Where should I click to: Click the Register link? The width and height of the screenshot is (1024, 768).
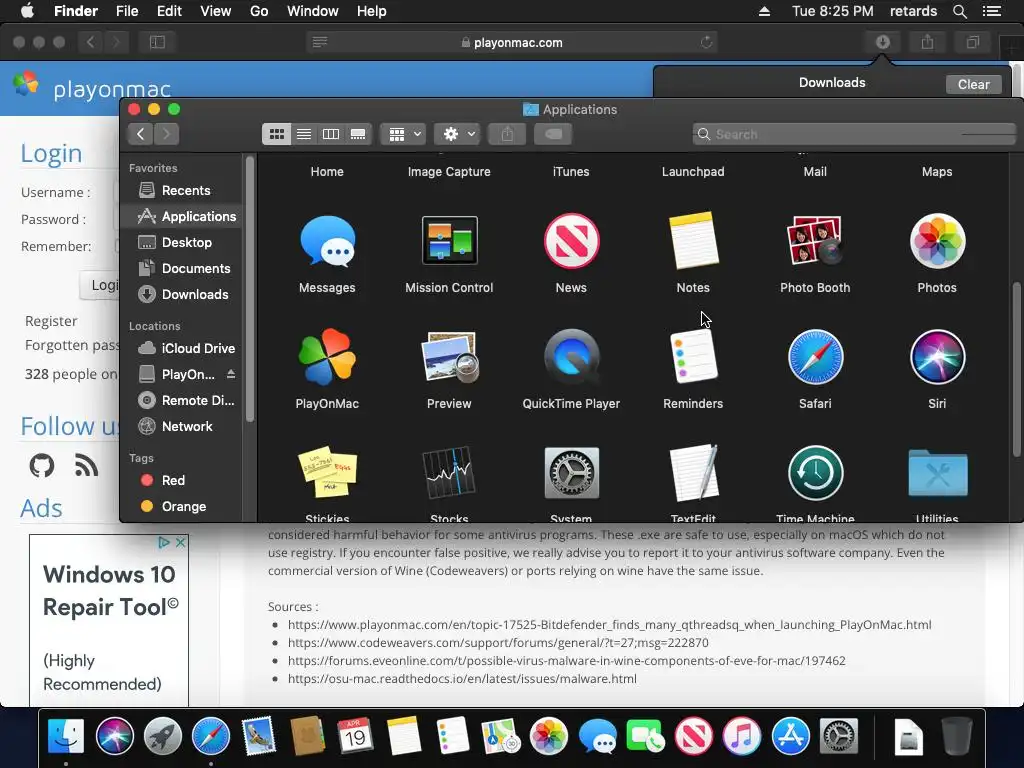(x=51, y=321)
